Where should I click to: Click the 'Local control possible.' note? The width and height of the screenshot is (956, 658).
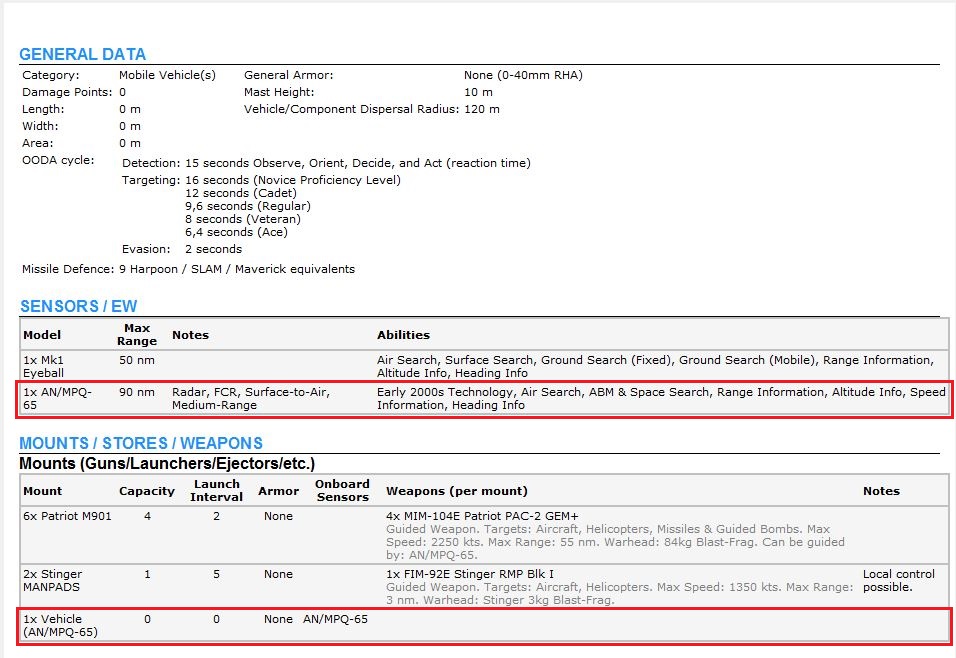tap(899, 581)
